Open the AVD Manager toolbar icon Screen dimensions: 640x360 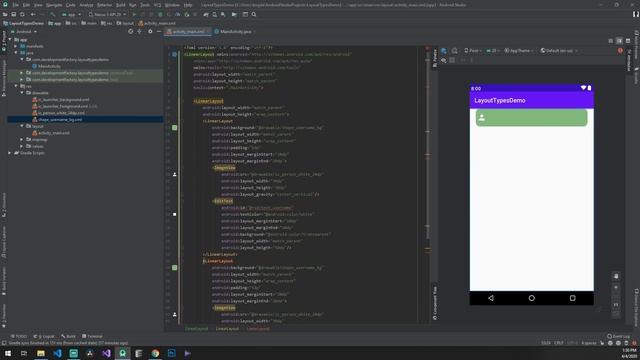coord(215,14)
